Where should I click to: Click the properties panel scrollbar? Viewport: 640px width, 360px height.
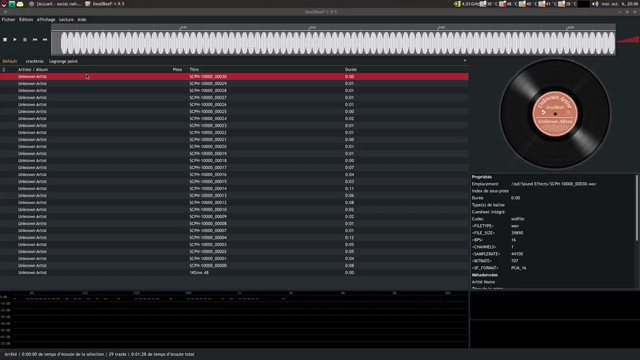tap(637, 208)
